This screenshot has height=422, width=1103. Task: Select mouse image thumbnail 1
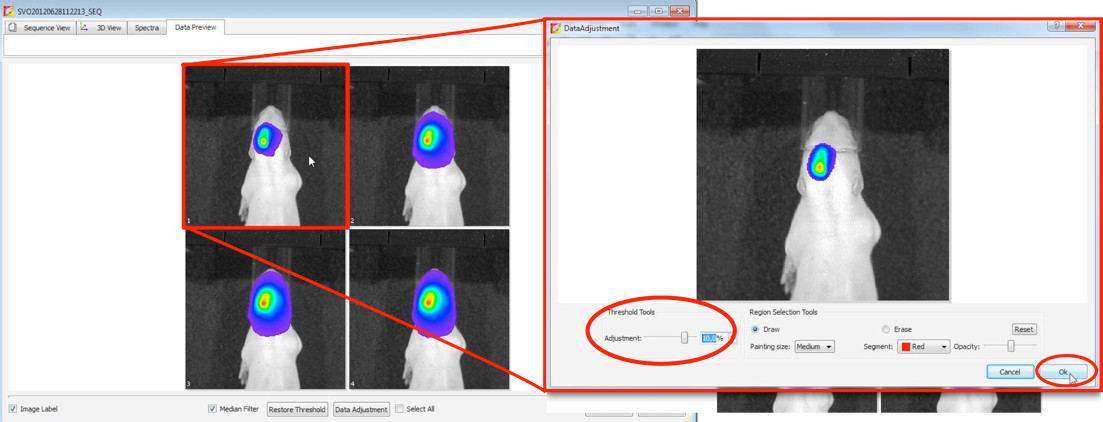[266, 146]
